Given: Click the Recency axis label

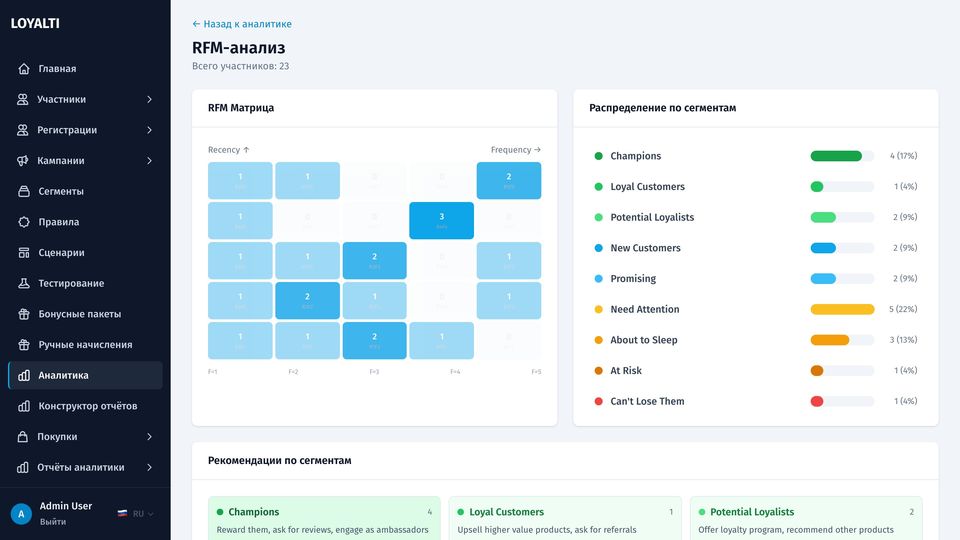Looking at the screenshot, I should [x=228, y=149].
